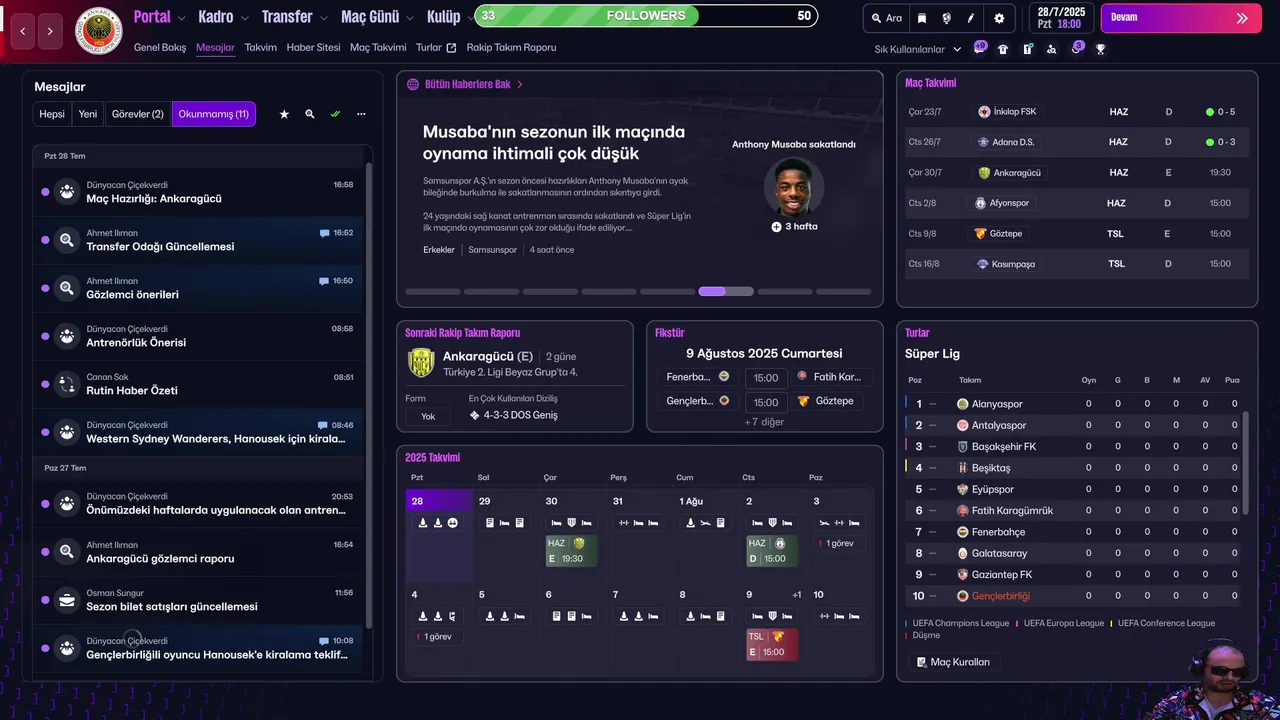Click the 28/7/2025 date display
The image size is (1280, 720).
1061,18
